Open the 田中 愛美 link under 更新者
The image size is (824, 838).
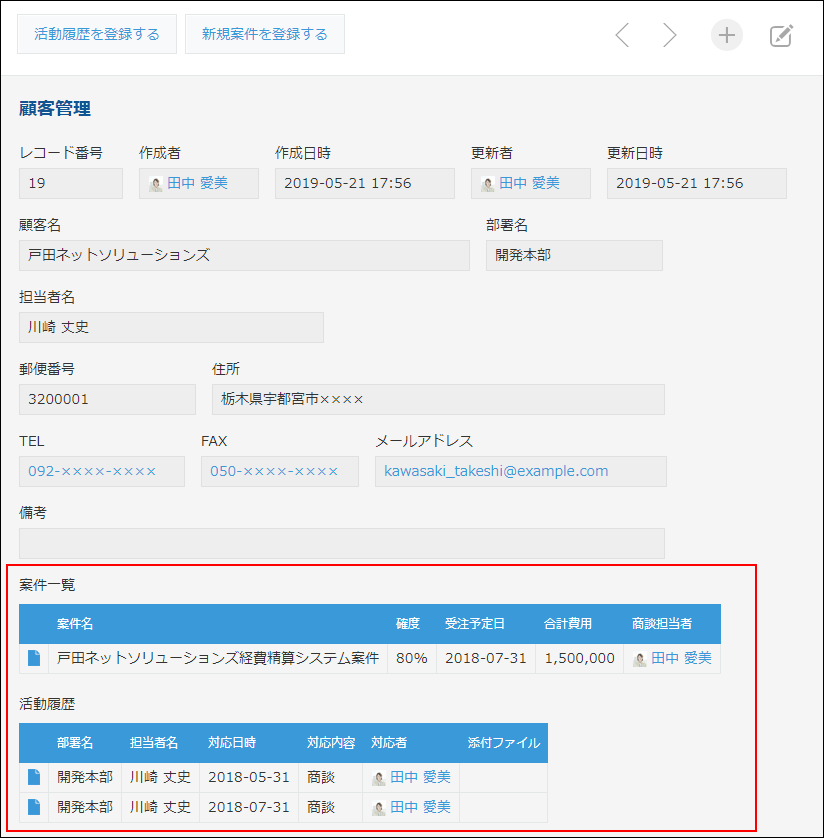coord(527,183)
